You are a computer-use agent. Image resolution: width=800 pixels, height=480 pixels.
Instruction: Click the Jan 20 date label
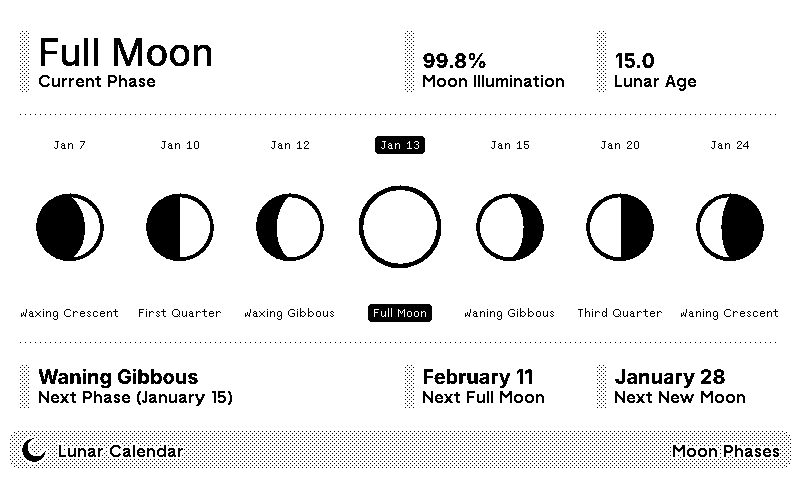click(x=620, y=145)
